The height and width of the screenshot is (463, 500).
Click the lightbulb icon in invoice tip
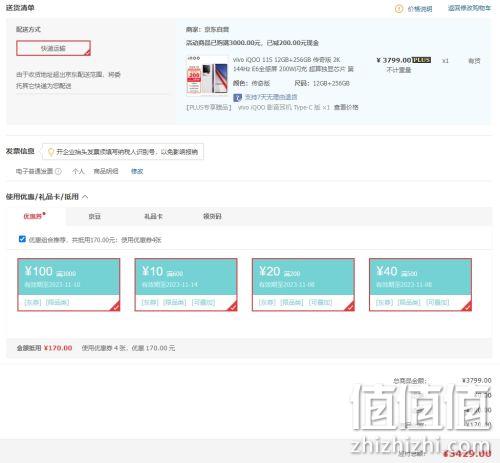click(51, 152)
